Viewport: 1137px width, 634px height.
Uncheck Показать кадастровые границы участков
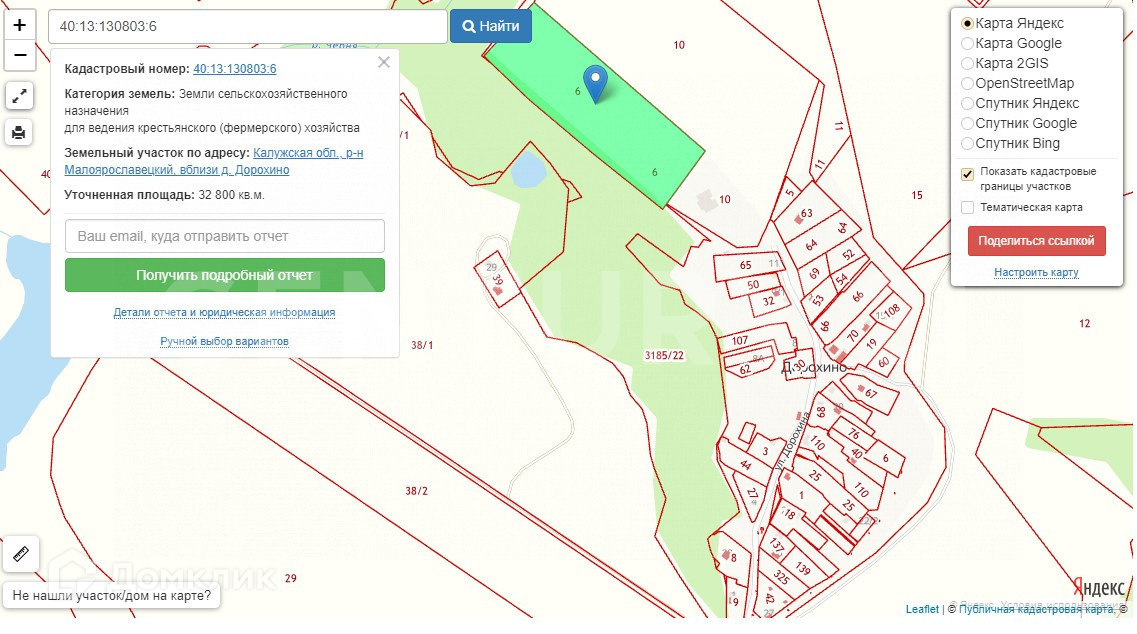[x=967, y=174]
